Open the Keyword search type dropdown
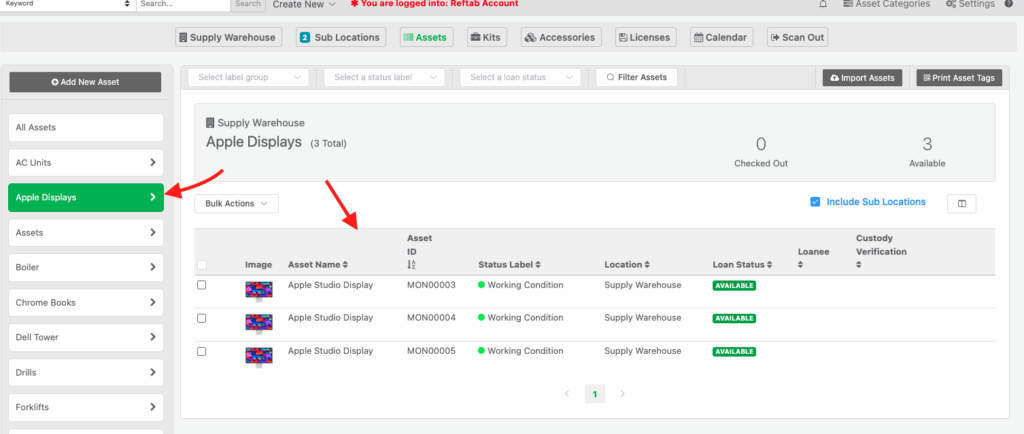 click(68, 4)
